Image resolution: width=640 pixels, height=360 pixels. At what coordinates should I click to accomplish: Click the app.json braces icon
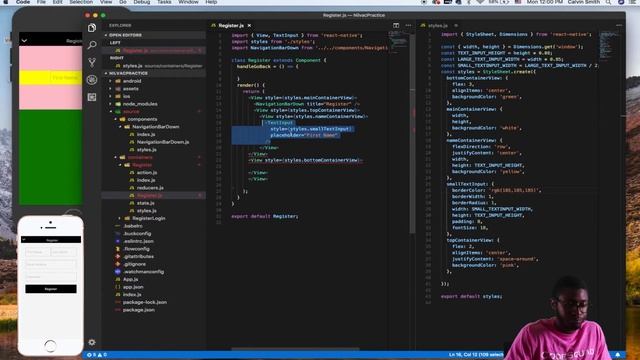coord(118,287)
